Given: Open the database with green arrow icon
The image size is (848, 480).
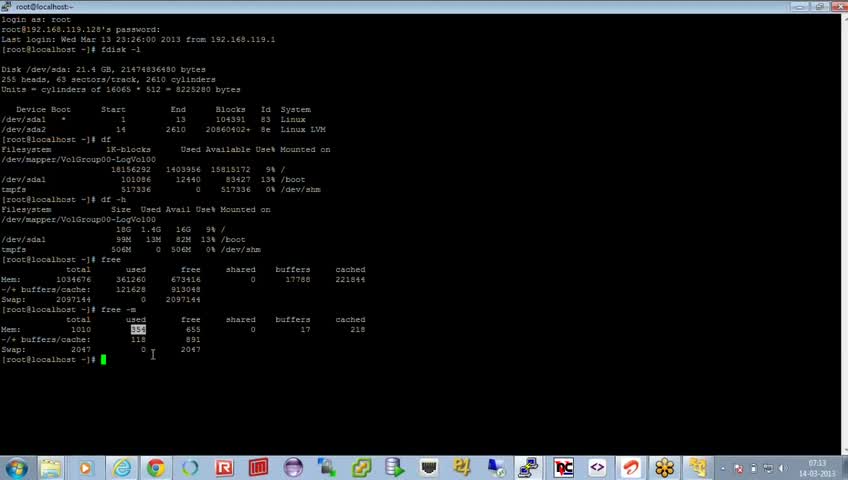Looking at the screenshot, I should pyautogui.click(x=395, y=468).
